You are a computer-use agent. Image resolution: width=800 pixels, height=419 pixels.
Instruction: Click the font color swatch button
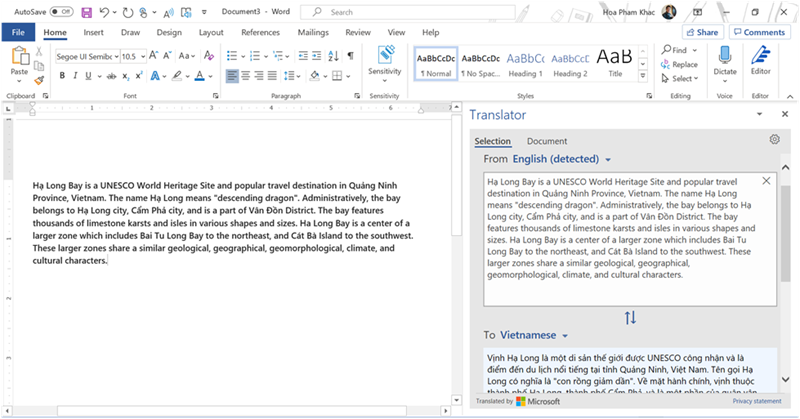coord(199,76)
